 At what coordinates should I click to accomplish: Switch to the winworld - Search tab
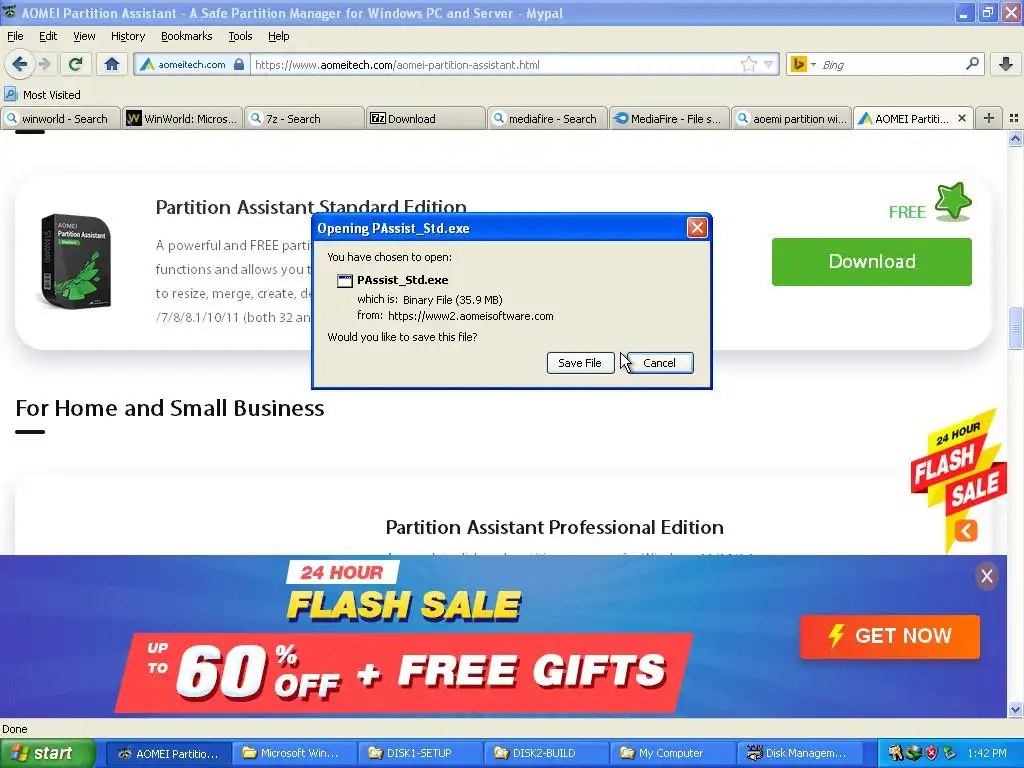tap(61, 118)
